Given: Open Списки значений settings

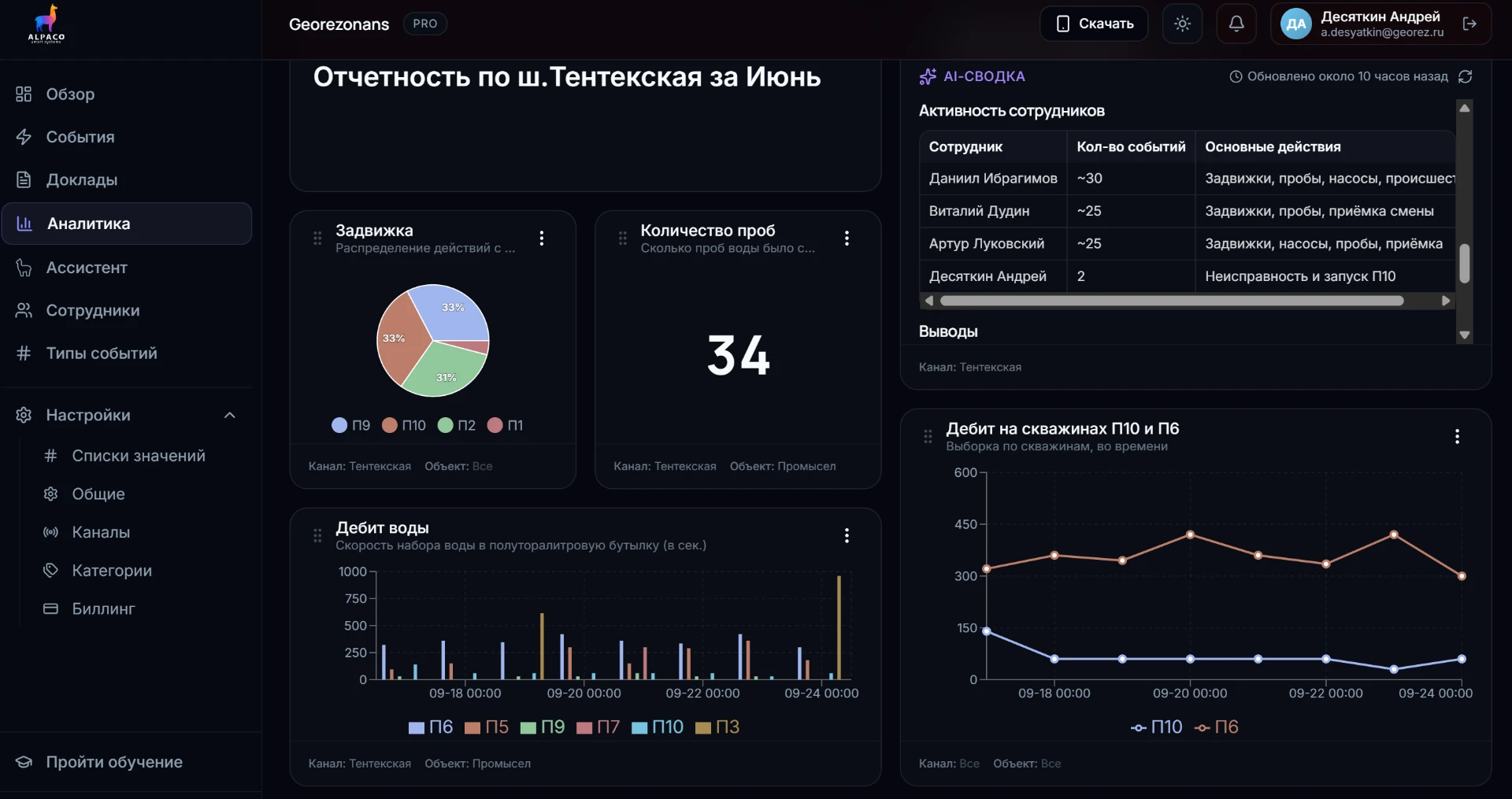Looking at the screenshot, I should pos(138,456).
